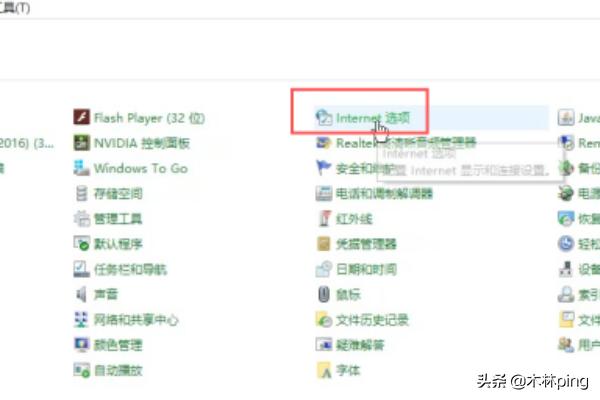Image resolution: width=600 pixels, height=400 pixels.
Task: Open 疑难解答 link
Action: pyautogui.click(x=360, y=345)
